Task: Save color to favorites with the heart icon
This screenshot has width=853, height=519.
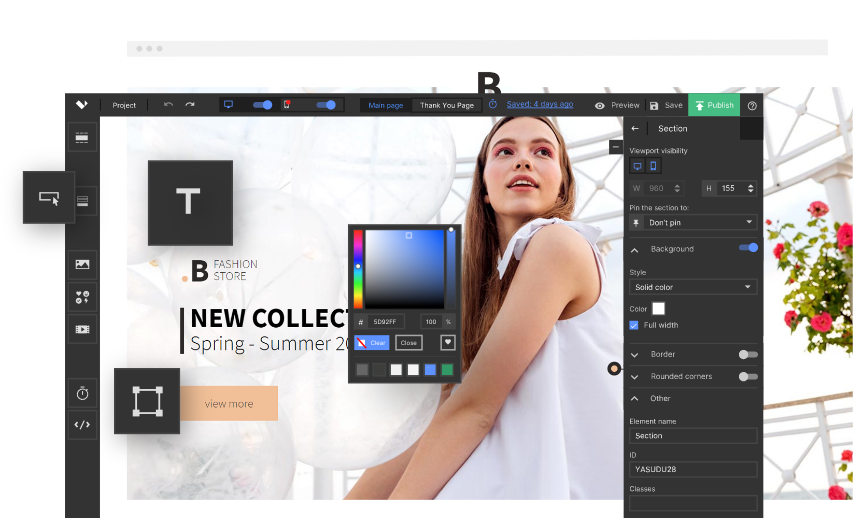Action: point(447,343)
